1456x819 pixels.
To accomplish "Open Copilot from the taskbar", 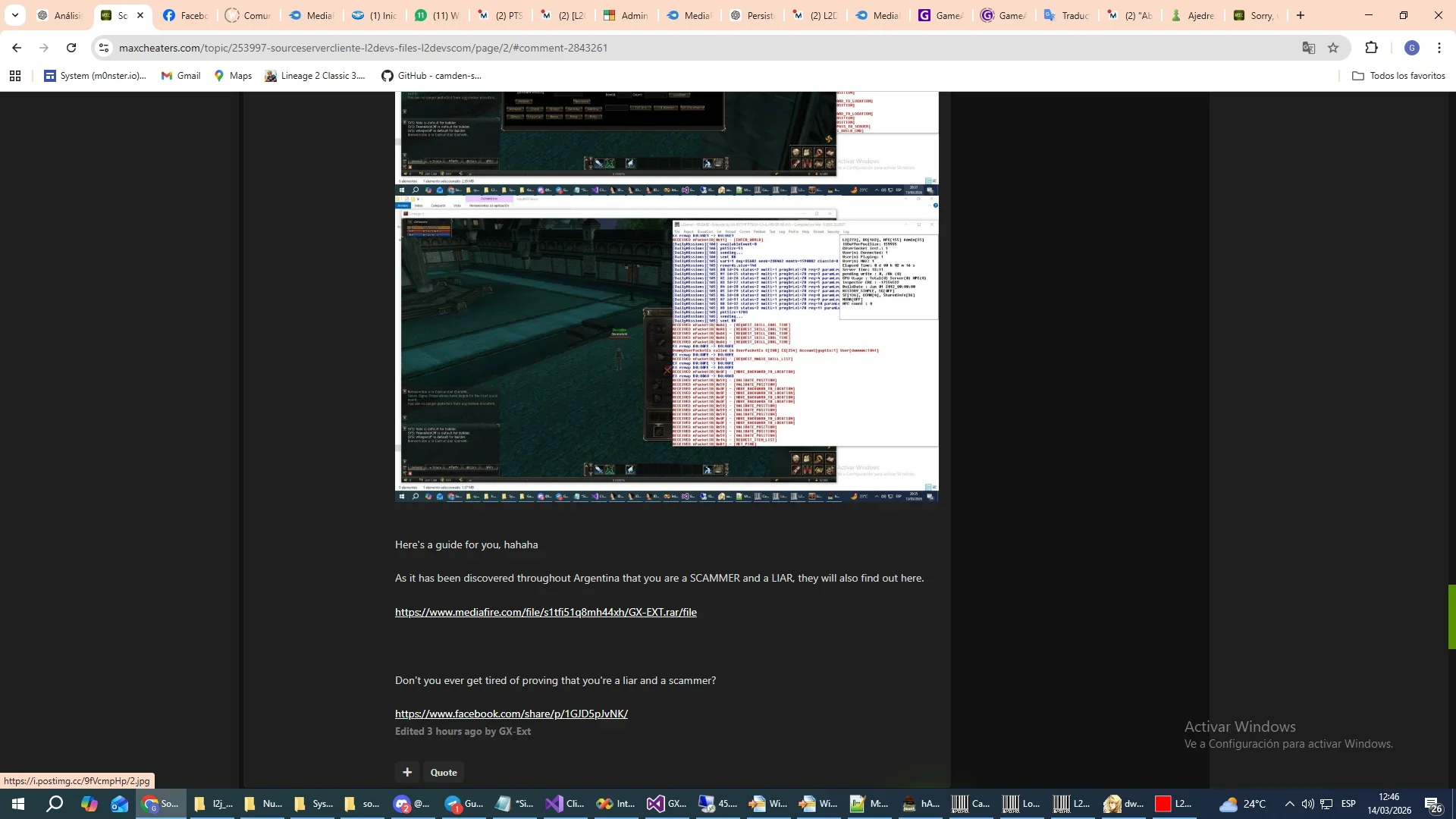I will tap(89, 804).
